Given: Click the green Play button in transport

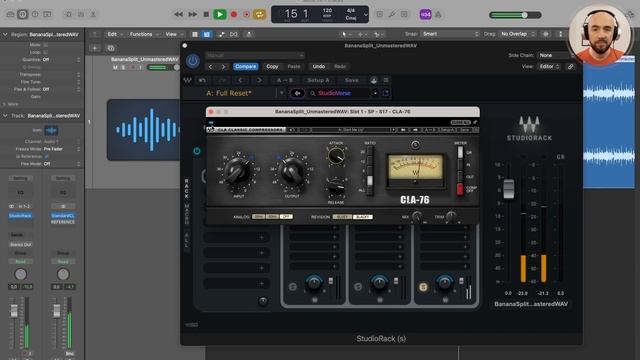Looking at the screenshot, I should (x=220, y=14).
